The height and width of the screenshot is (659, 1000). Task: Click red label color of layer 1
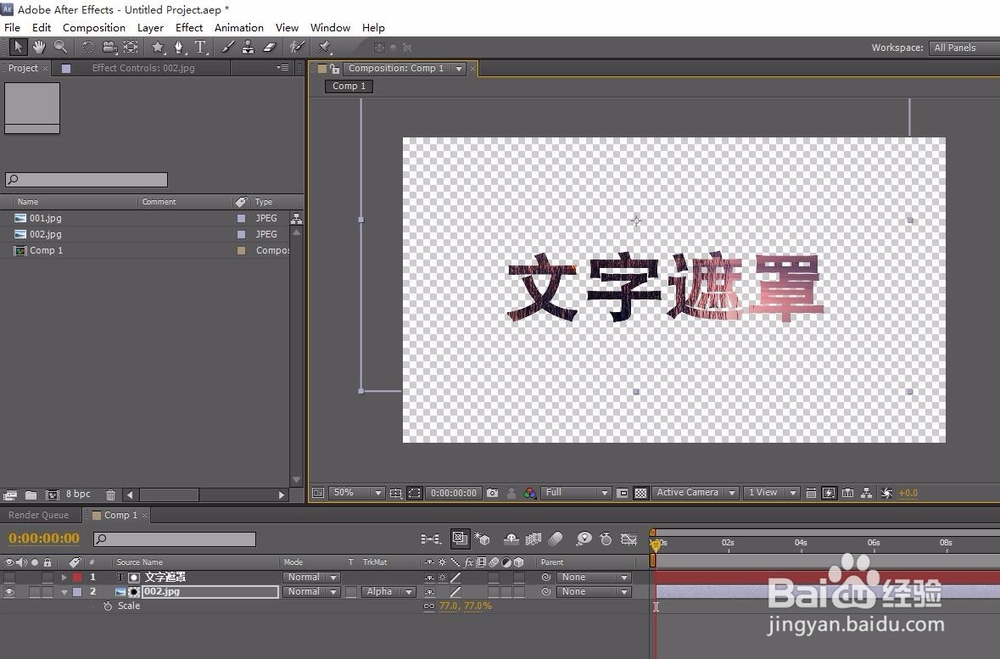click(77, 577)
